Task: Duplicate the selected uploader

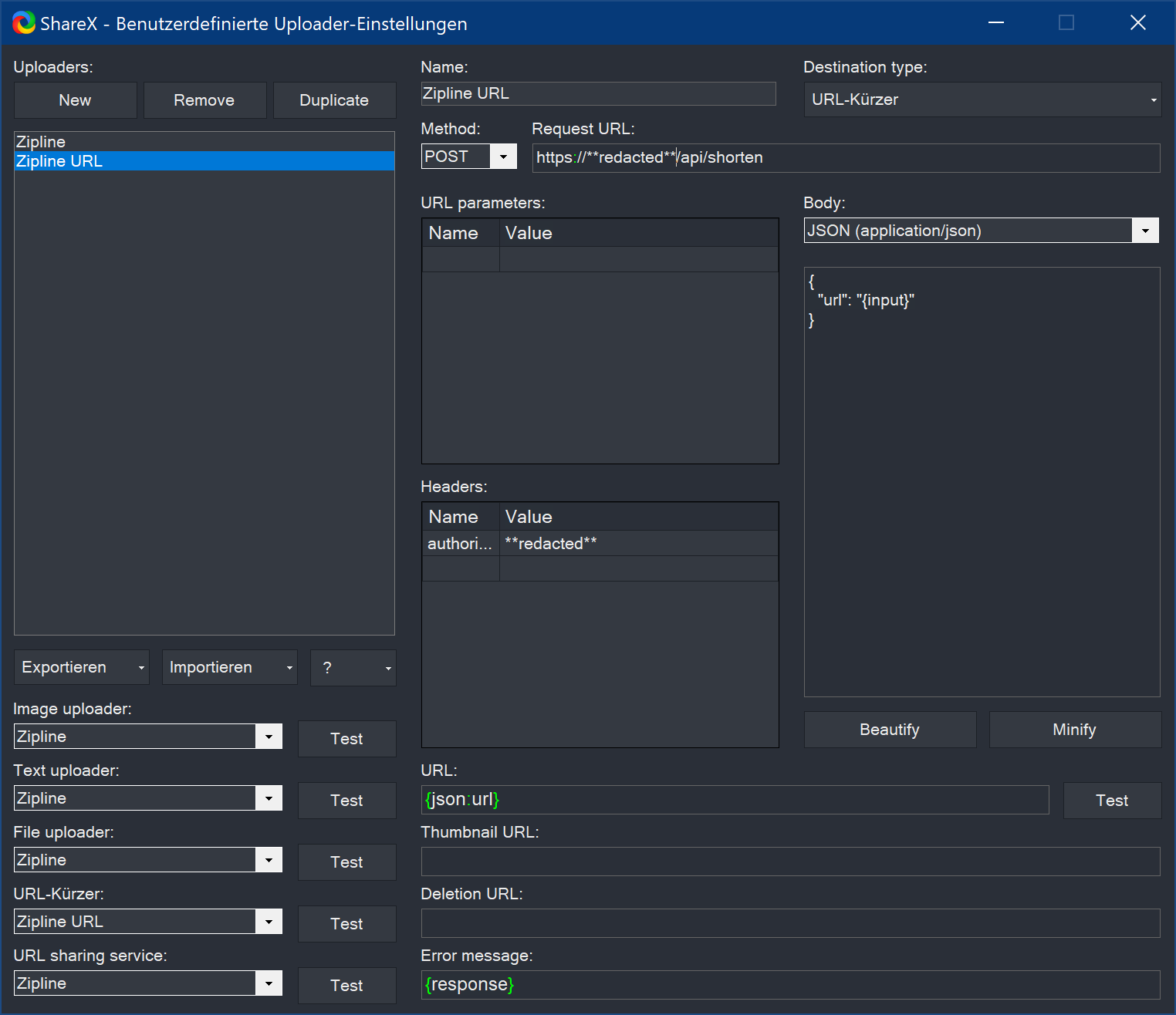Action: (x=334, y=99)
